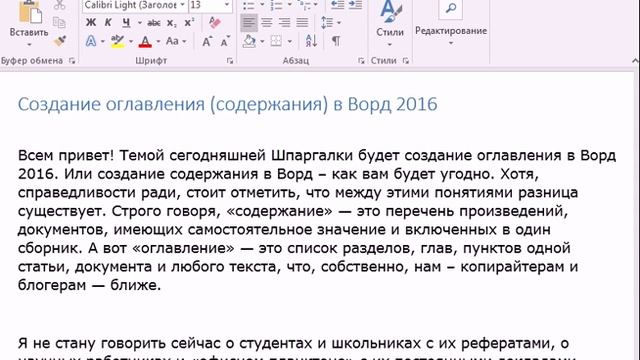This screenshot has height=360, width=640.
Task: Open shading color dropdown arrow
Action: click(x=262, y=42)
